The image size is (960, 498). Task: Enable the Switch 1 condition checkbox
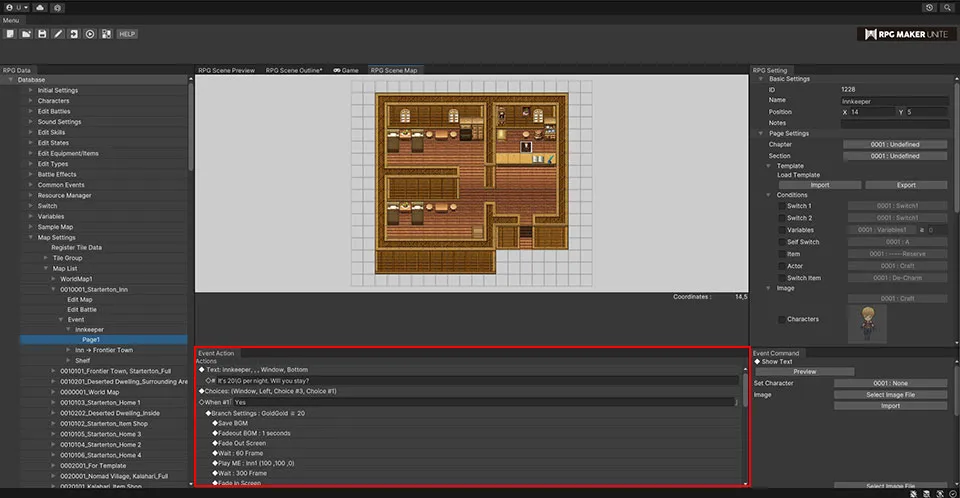click(x=780, y=205)
